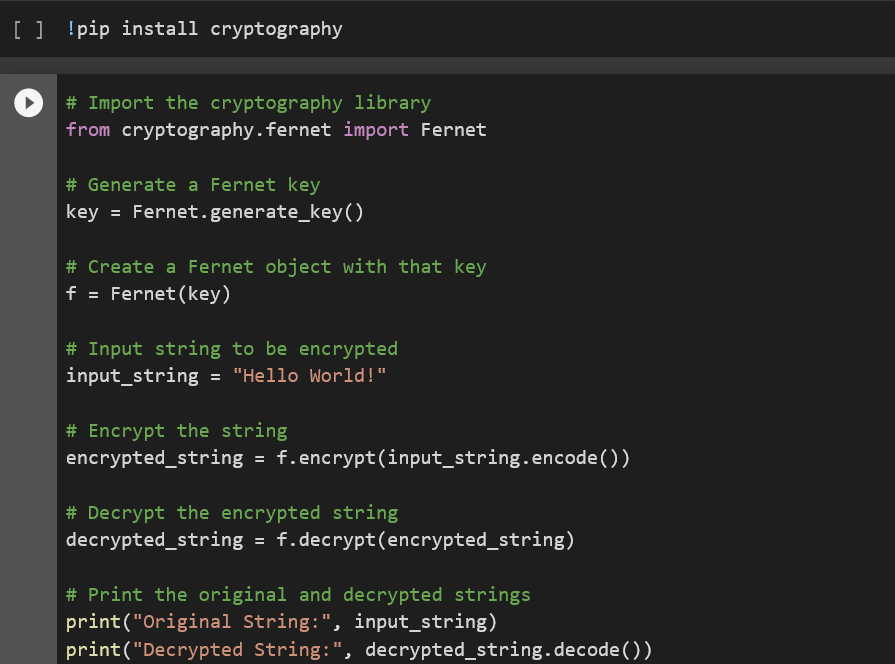Click the "Hello World!" string literal
The width and height of the screenshot is (895, 664).
[309, 376]
